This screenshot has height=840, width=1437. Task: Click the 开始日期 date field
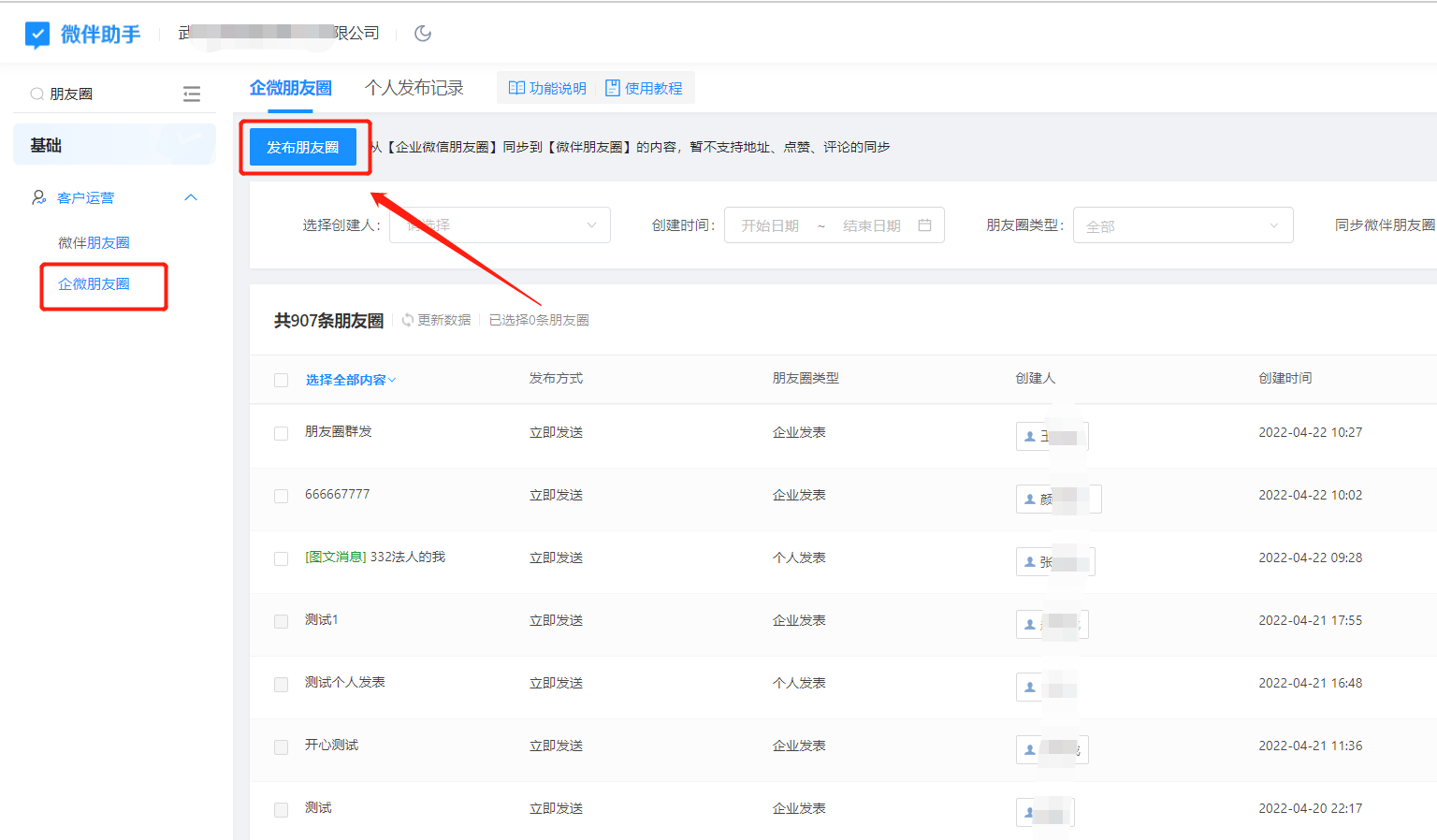tap(770, 225)
